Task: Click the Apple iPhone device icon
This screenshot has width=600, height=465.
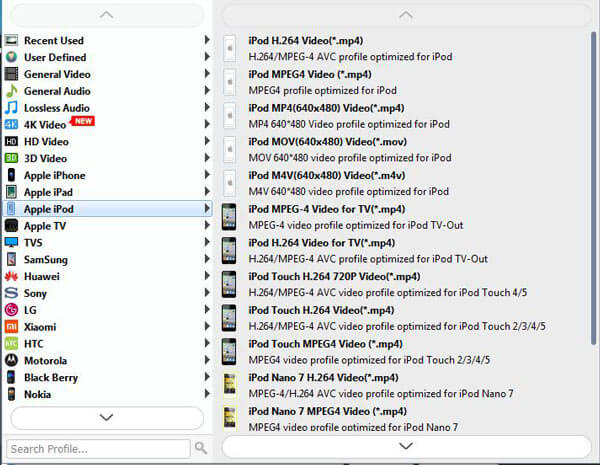Action: point(11,175)
